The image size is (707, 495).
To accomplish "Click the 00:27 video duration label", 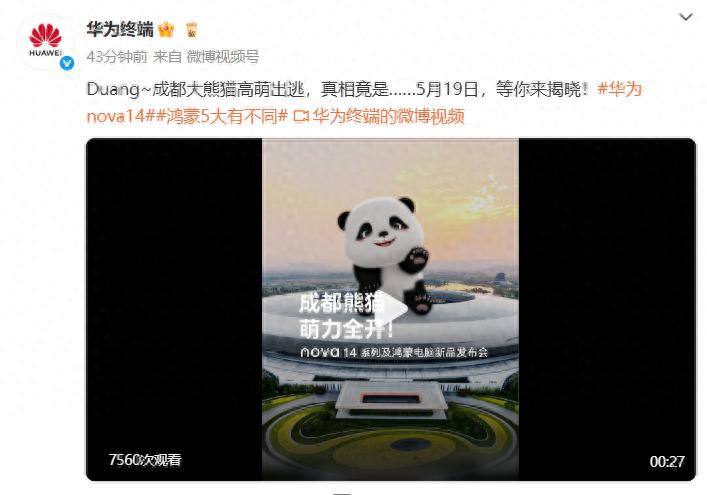I will click(667, 461).
